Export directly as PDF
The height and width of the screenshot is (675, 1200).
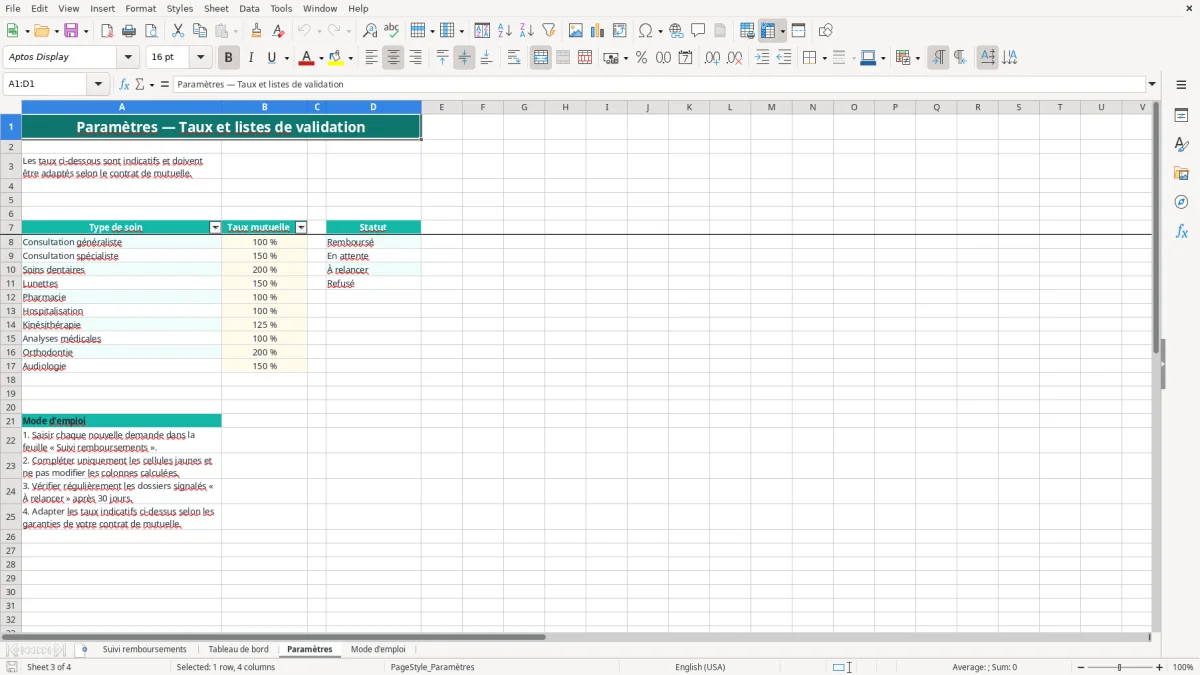tap(107, 31)
